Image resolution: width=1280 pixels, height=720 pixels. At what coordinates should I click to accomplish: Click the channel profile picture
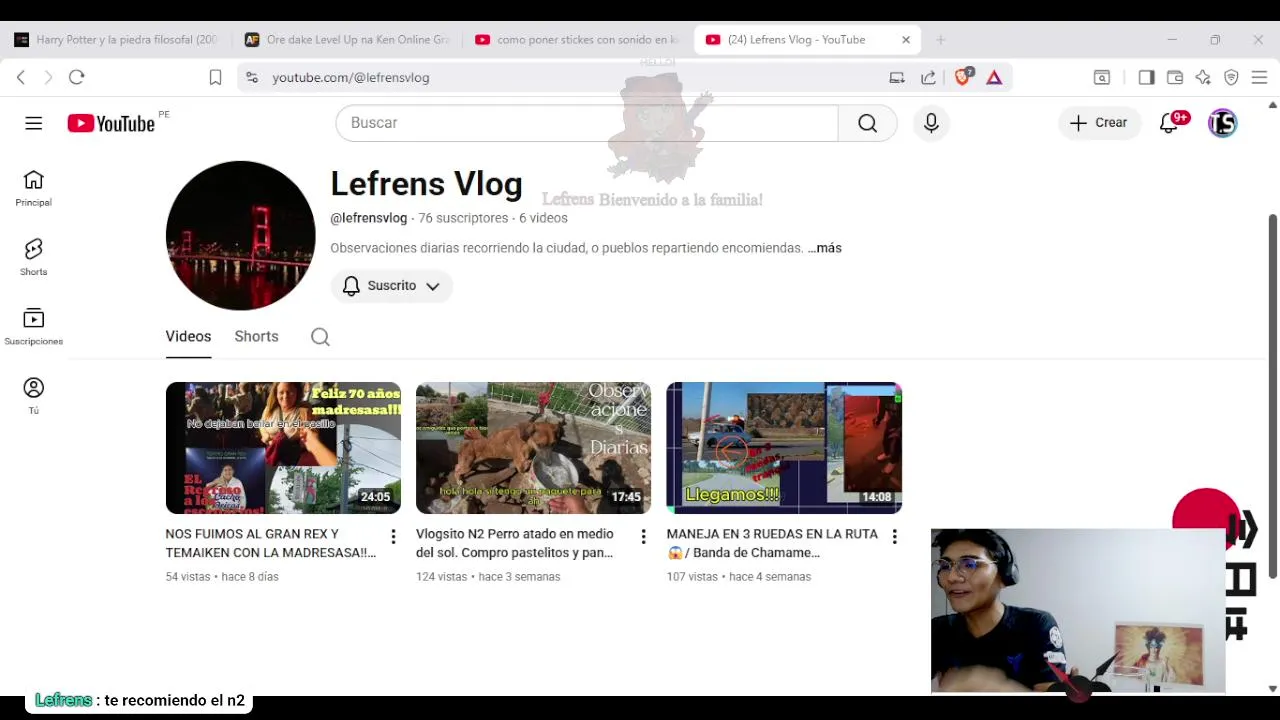tap(240, 236)
